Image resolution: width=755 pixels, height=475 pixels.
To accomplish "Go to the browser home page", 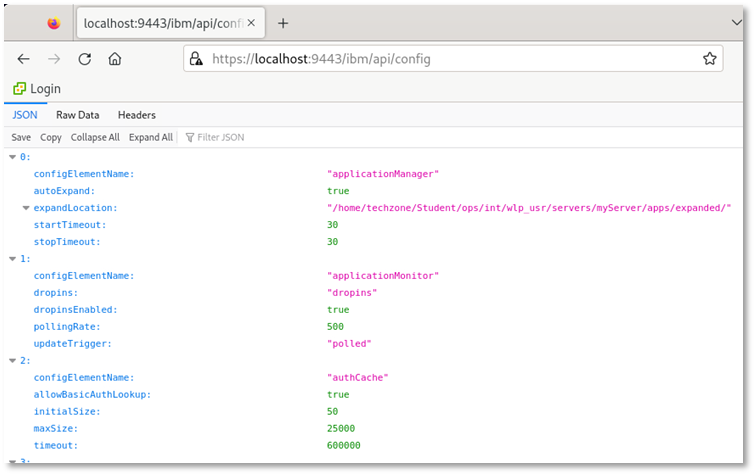I will click(115, 59).
